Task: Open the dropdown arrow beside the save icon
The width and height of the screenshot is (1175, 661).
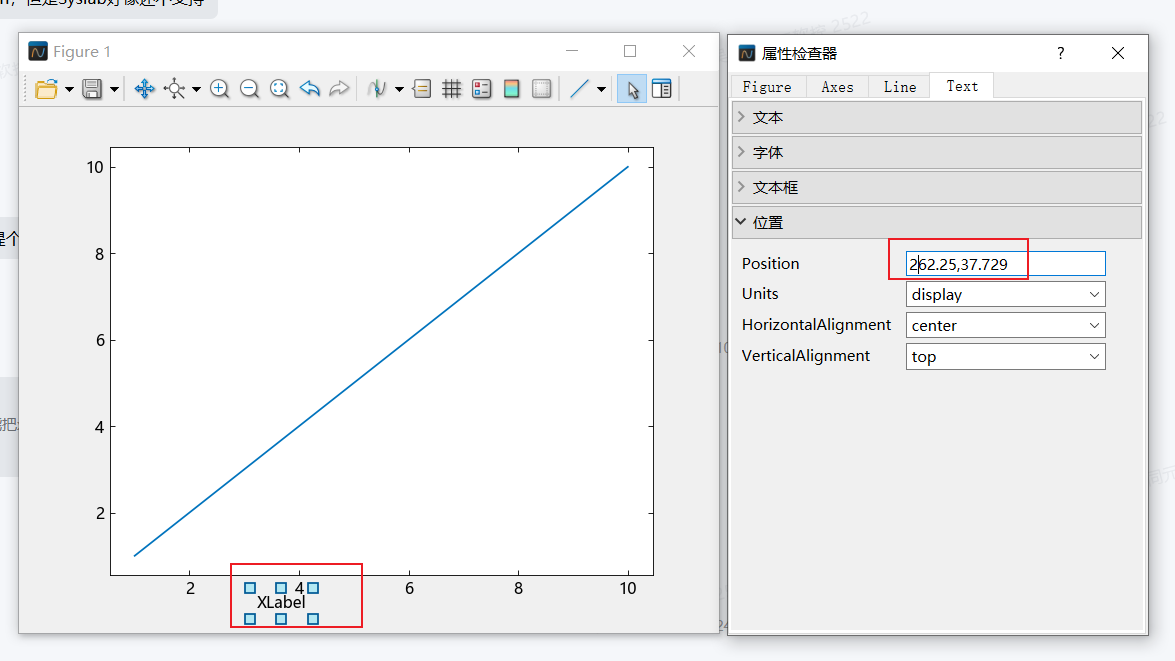Action: [114, 90]
